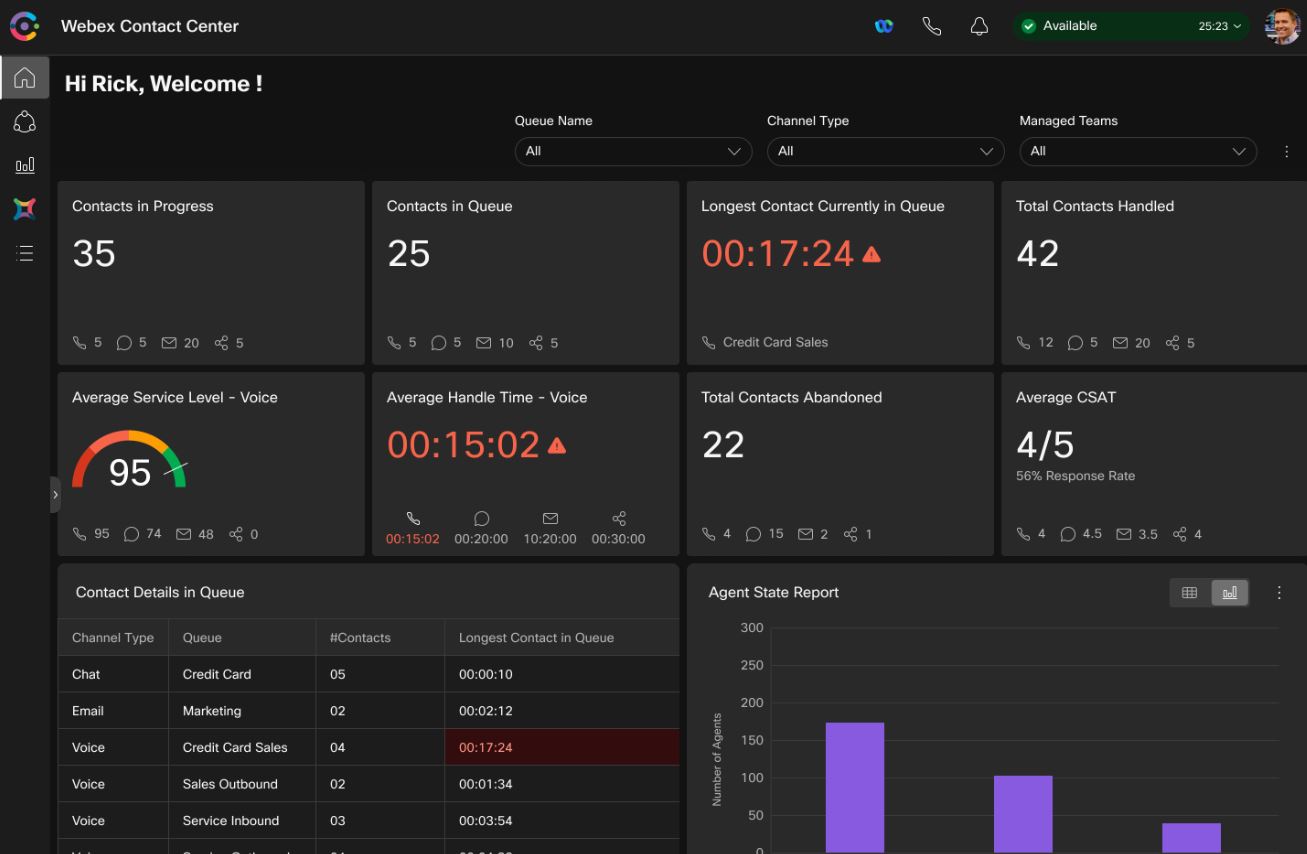
Task: Open Agent State Report three-dot menu
Action: tap(1278, 593)
